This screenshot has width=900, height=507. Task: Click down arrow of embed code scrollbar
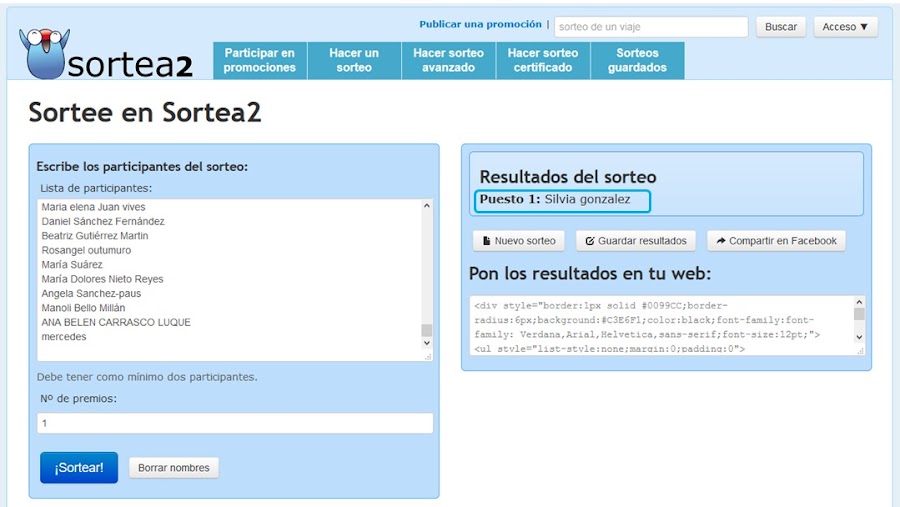(859, 337)
